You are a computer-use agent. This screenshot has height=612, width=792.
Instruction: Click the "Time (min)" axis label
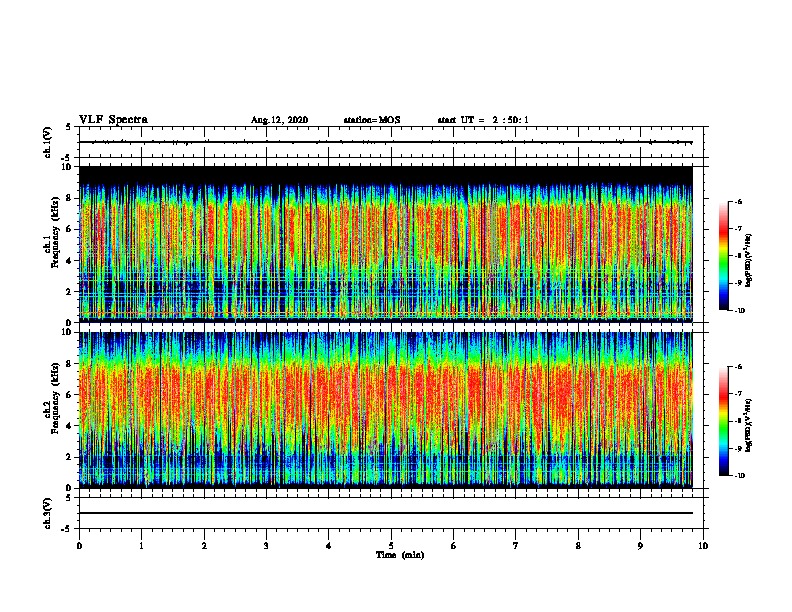click(x=400, y=555)
